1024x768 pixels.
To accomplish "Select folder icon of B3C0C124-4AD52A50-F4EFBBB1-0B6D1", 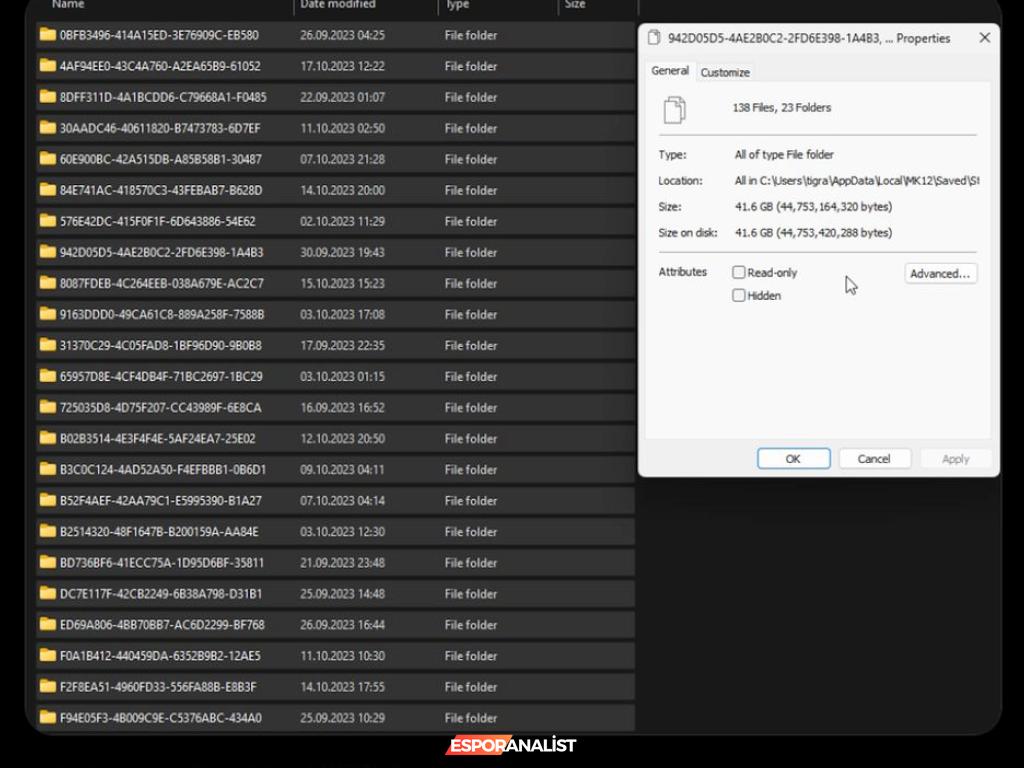I will [47, 469].
